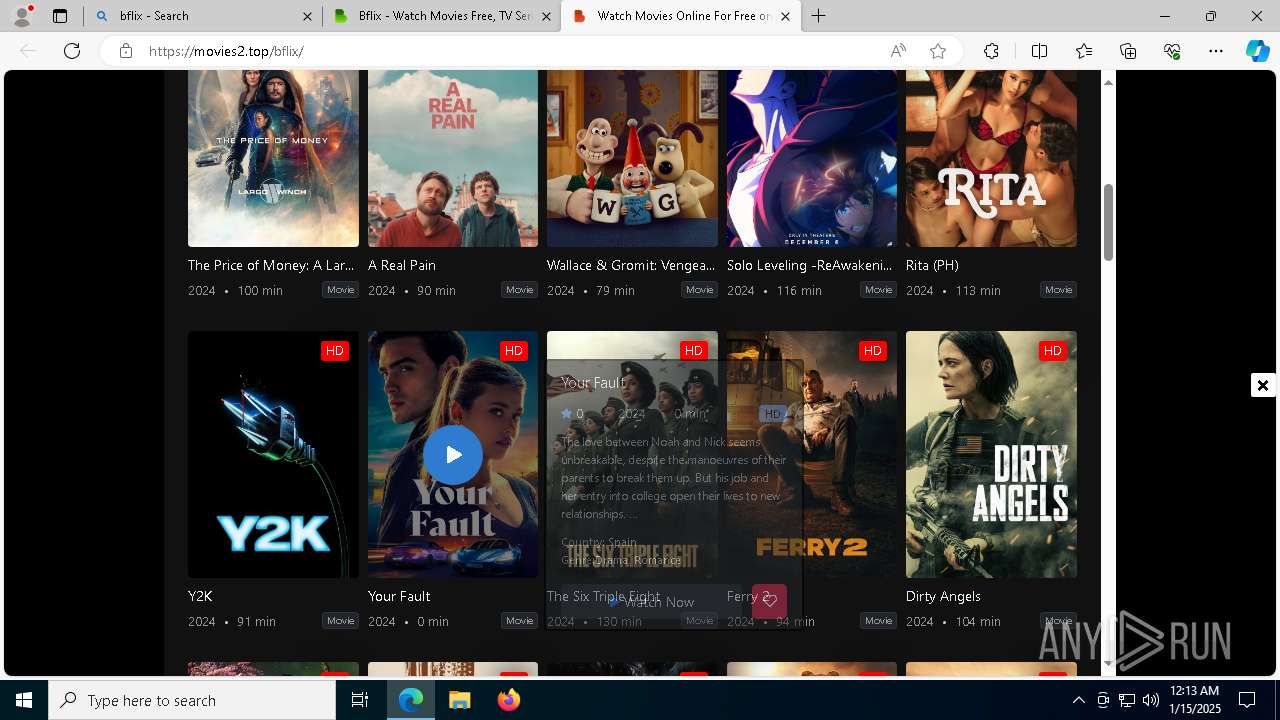The image size is (1280, 720).
Task: Open Favorites list in toolbar
Action: 1084,51
